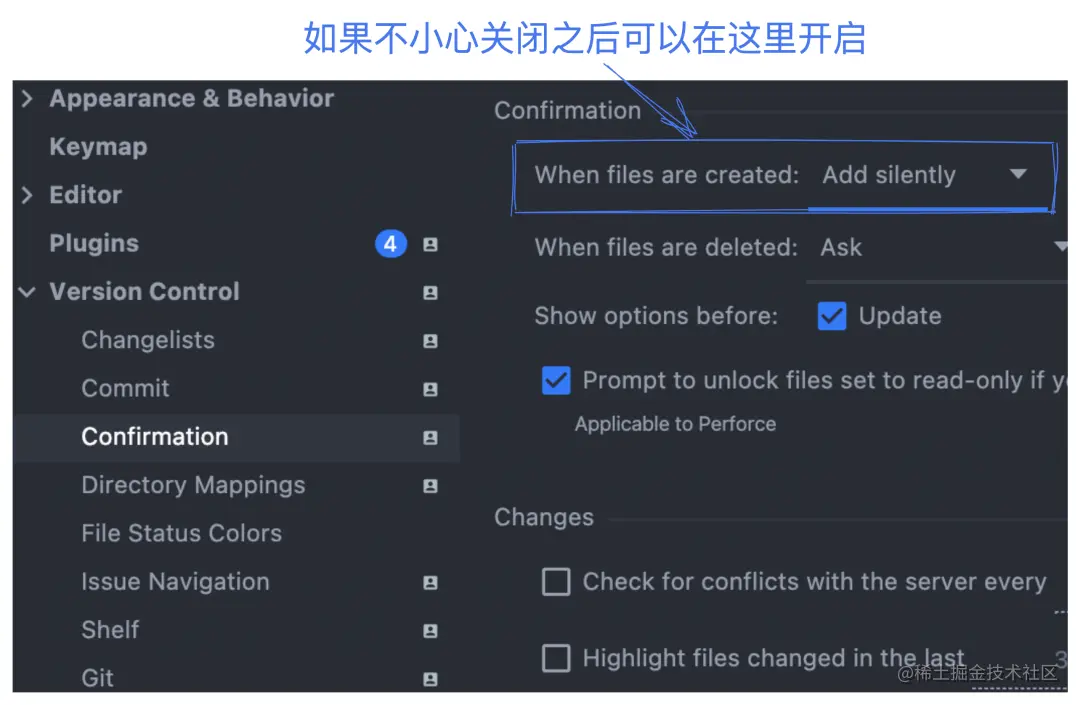Enable check for conflicts with the server
The height and width of the screenshot is (705, 1080).
pyautogui.click(x=556, y=581)
